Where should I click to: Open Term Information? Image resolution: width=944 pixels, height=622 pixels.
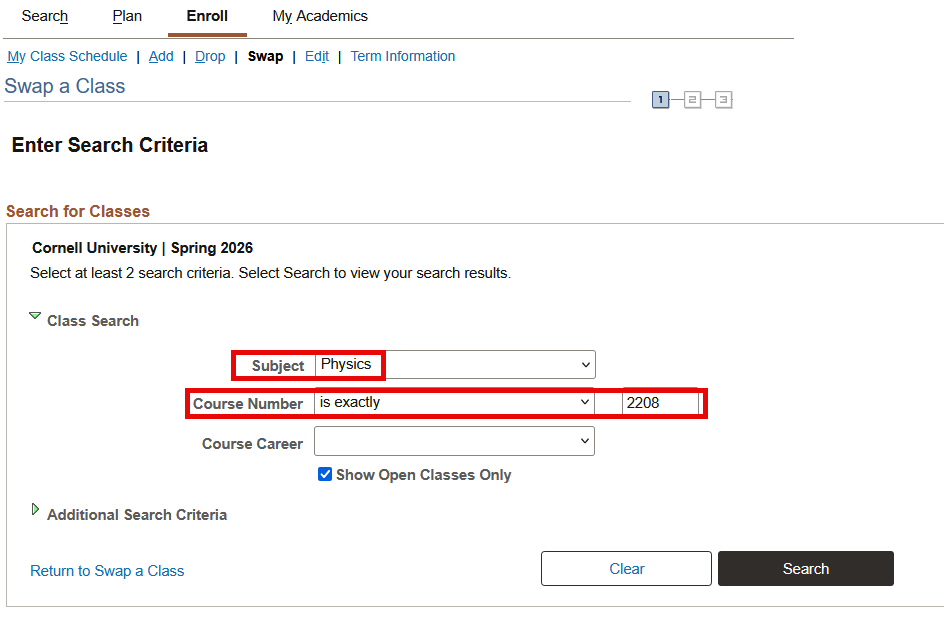coord(402,56)
